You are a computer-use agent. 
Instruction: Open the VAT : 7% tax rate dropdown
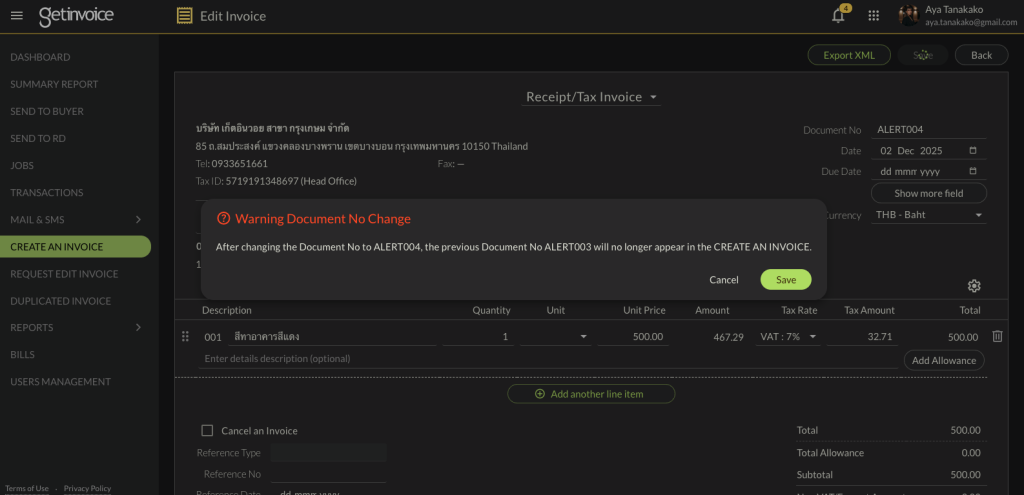(x=788, y=337)
